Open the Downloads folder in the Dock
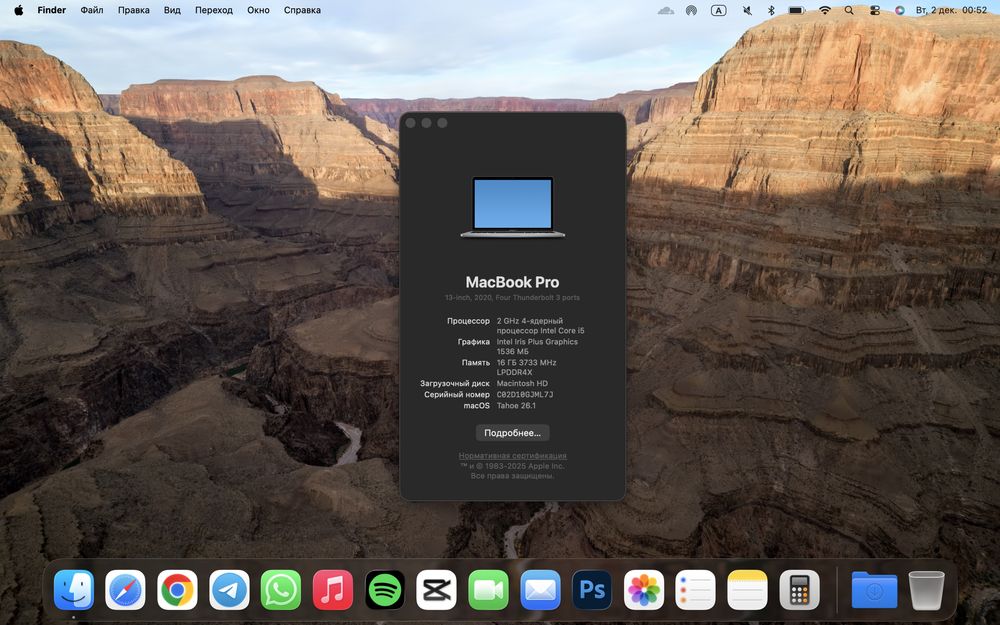Screen dimensions: 1000x625 874,590
